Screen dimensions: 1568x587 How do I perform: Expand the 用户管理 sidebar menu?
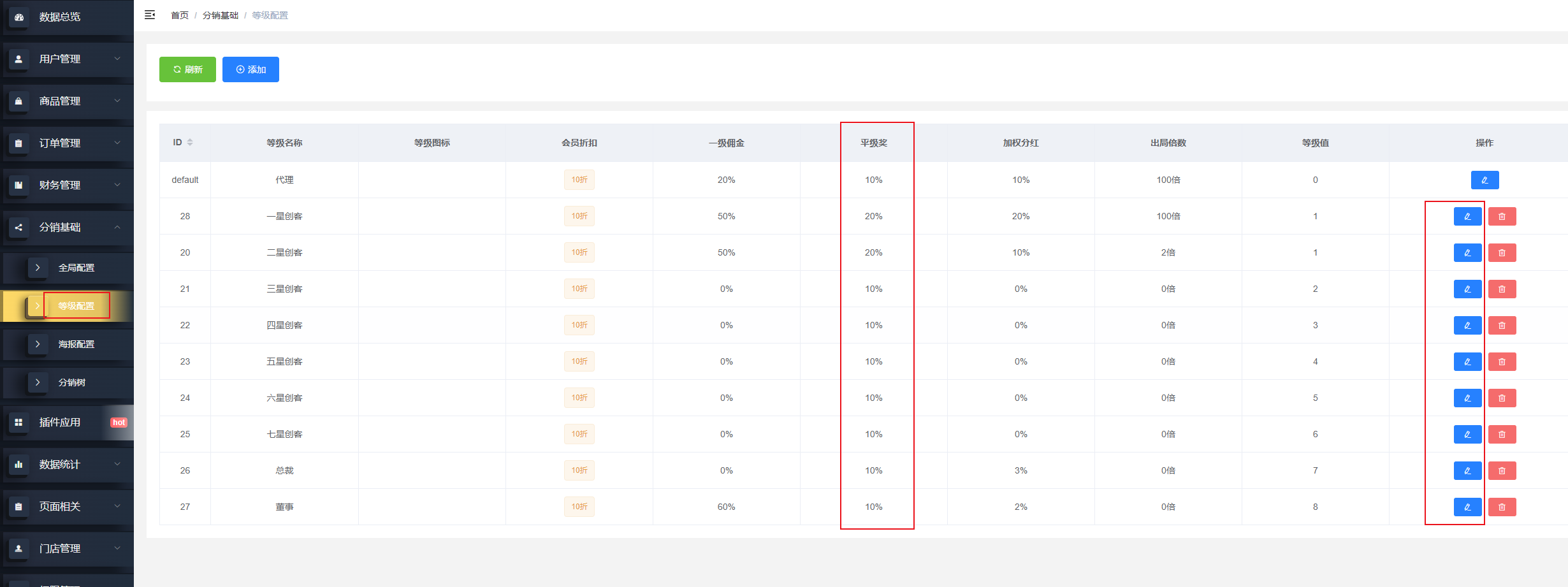(x=67, y=59)
